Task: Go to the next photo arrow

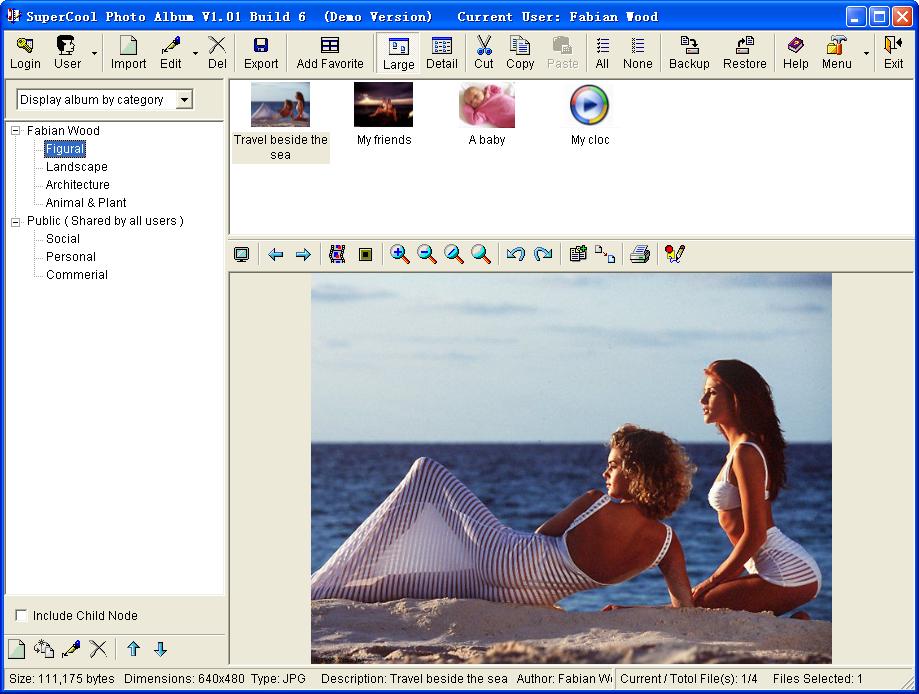Action: [303, 255]
